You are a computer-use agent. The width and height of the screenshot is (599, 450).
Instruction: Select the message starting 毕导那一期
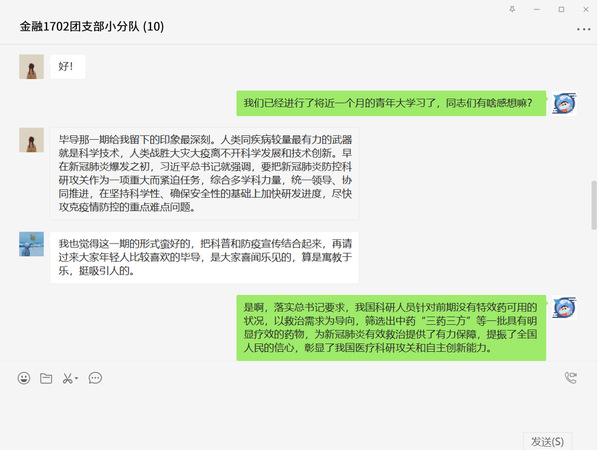pyautogui.click(x=204, y=173)
